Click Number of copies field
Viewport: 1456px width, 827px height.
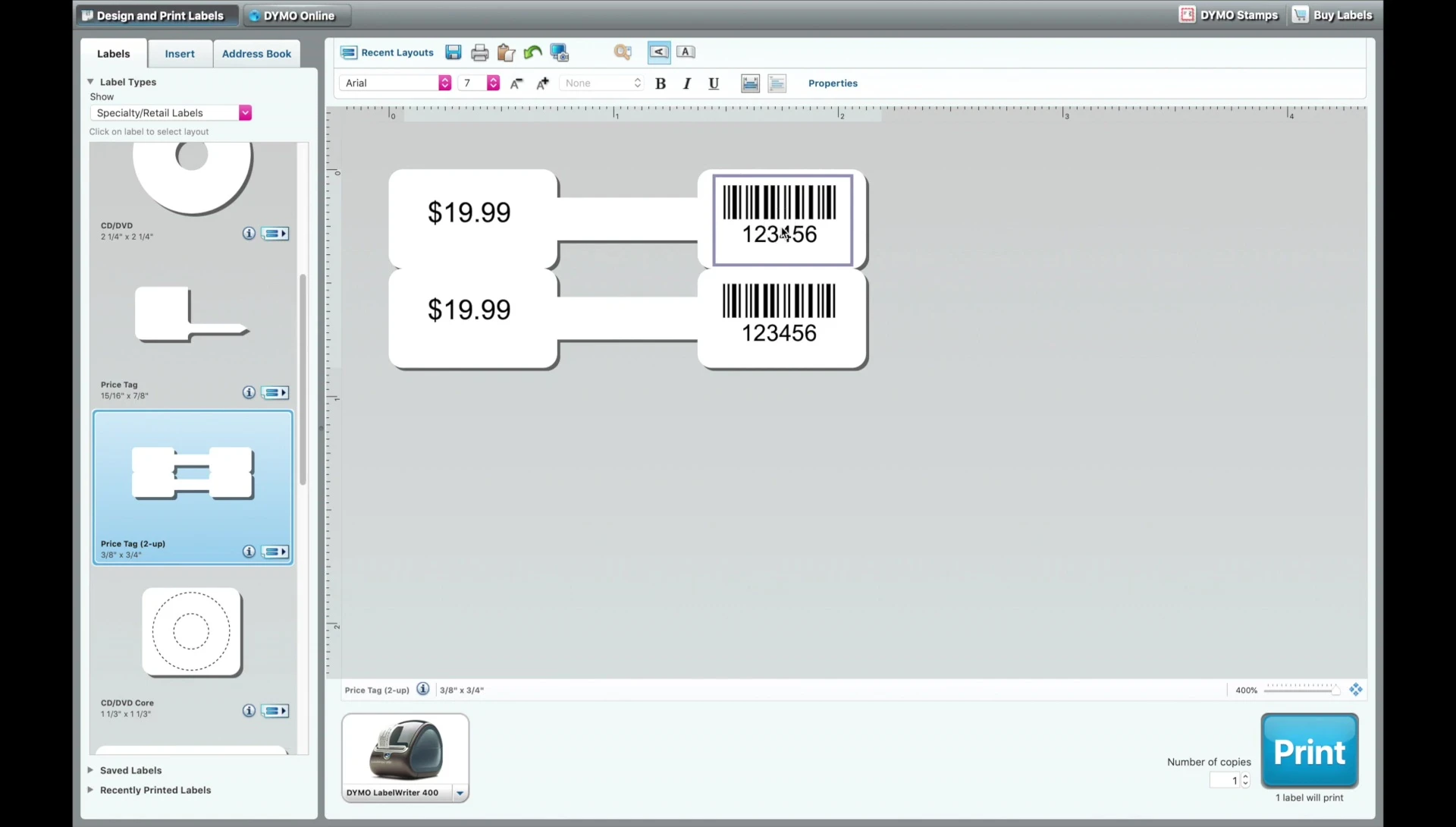click(1225, 780)
